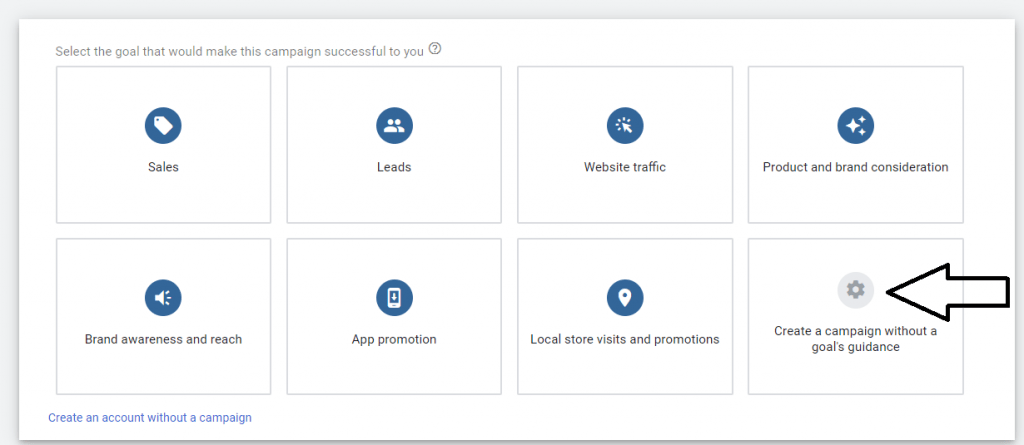Image resolution: width=1024 pixels, height=445 pixels.
Task: Pick the Local store visits location pin icon
Action: click(625, 297)
